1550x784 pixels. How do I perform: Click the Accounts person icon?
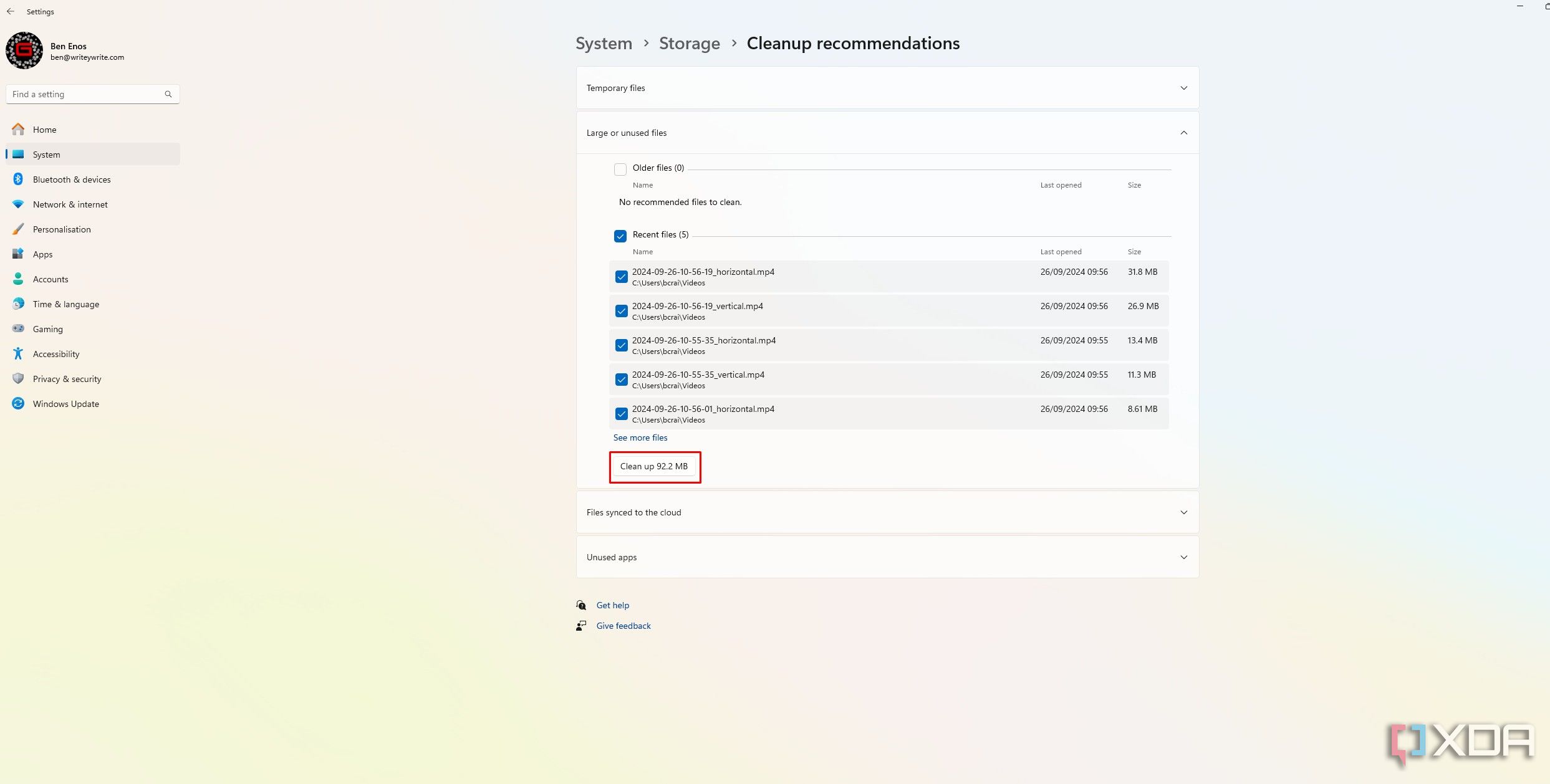click(18, 279)
